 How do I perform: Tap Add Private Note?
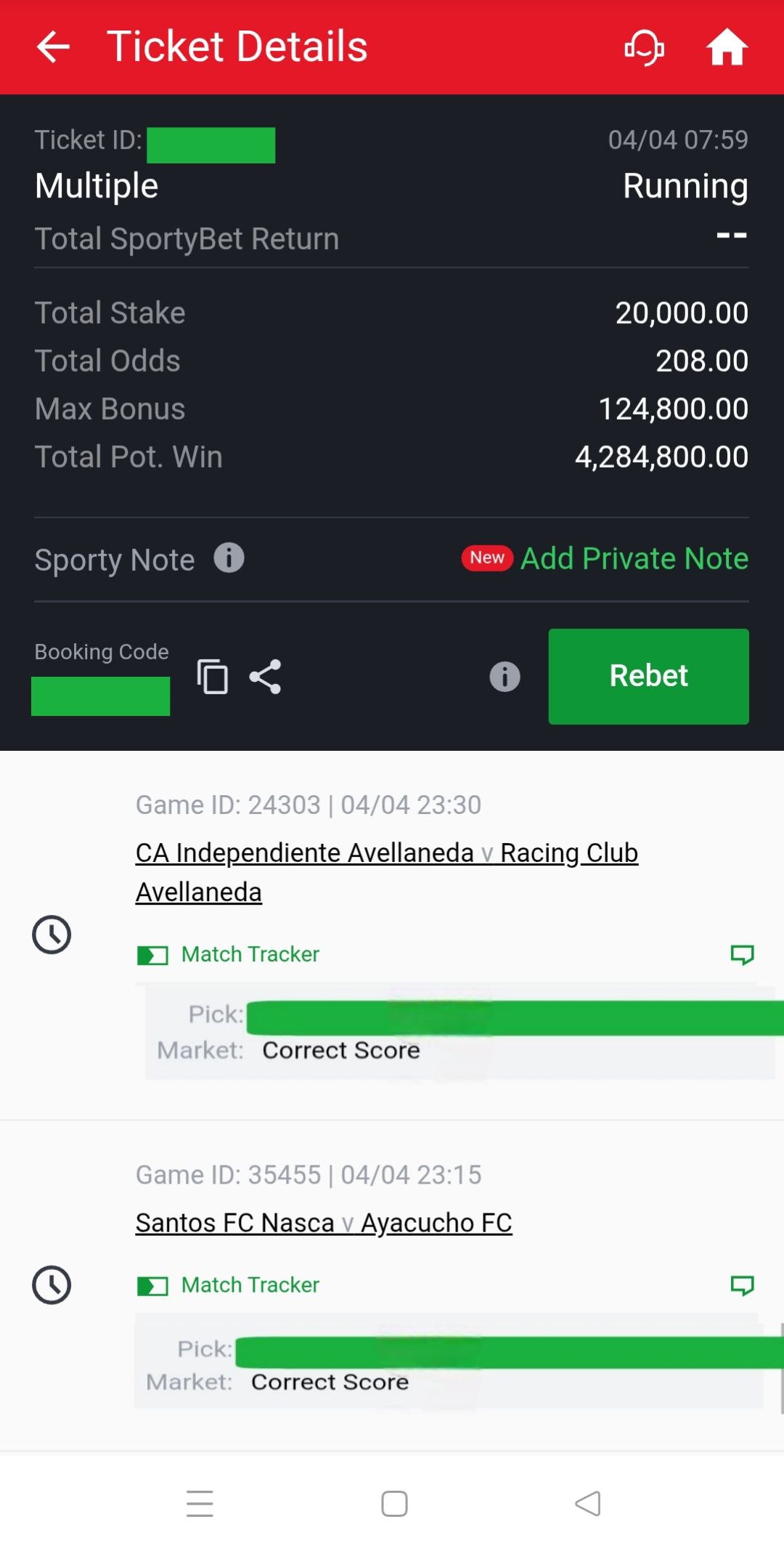(x=634, y=558)
